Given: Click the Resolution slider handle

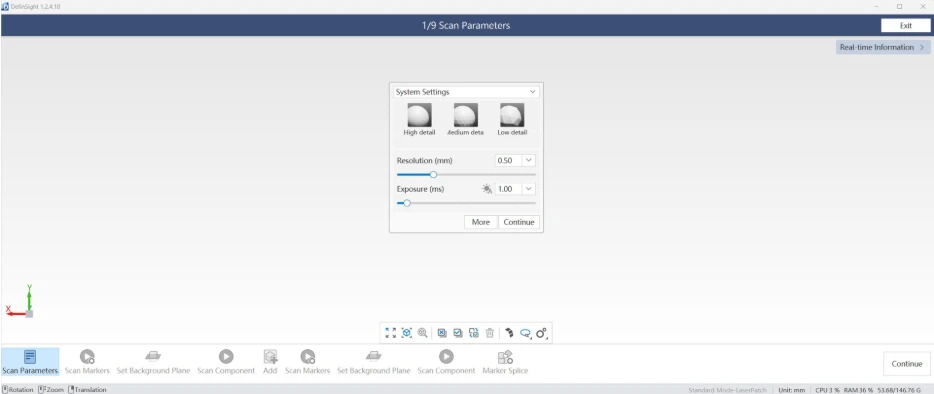Looking at the screenshot, I should (x=434, y=175).
